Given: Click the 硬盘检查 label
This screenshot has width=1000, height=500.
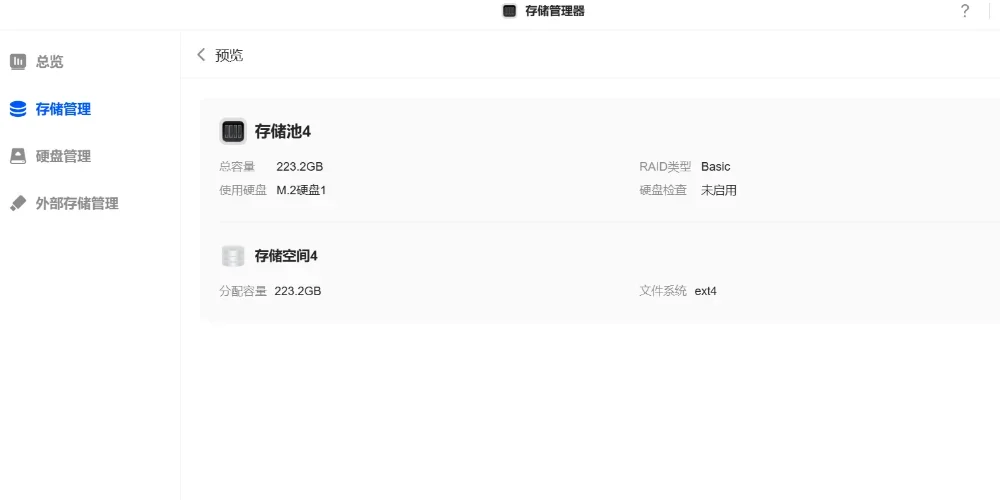Looking at the screenshot, I should [x=663, y=190].
